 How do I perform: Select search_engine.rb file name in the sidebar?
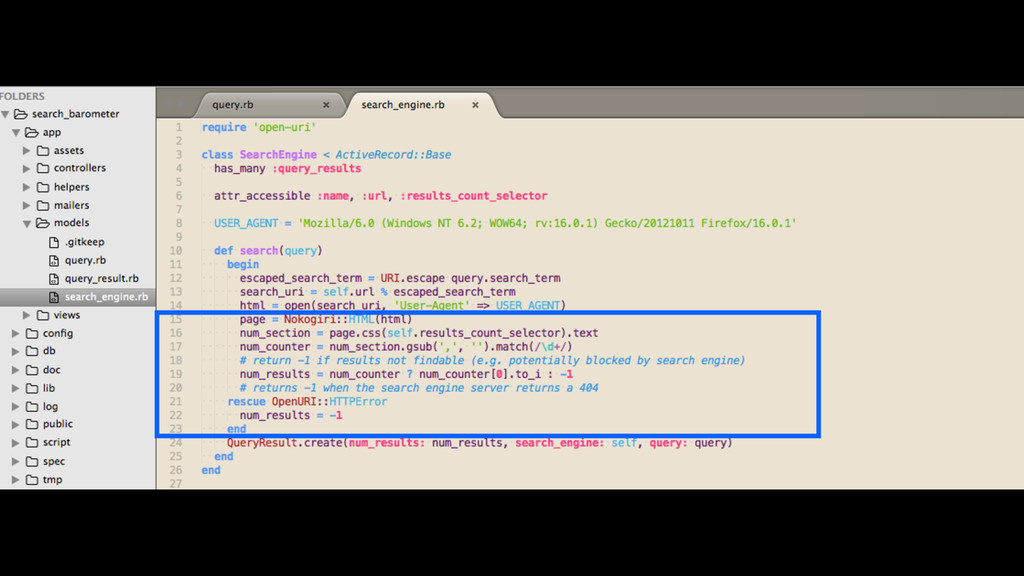click(106, 296)
